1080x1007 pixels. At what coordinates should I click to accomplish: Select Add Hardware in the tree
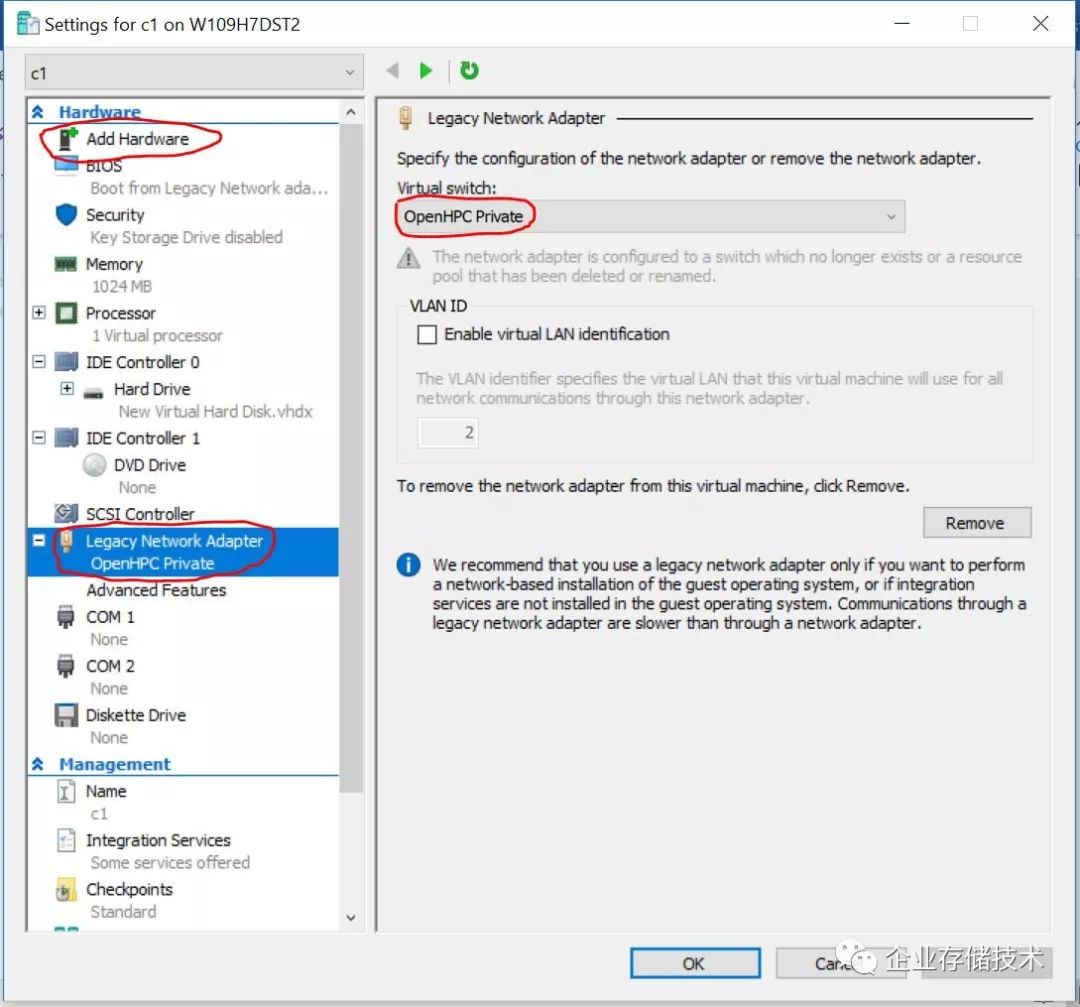[x=137, y=138]
